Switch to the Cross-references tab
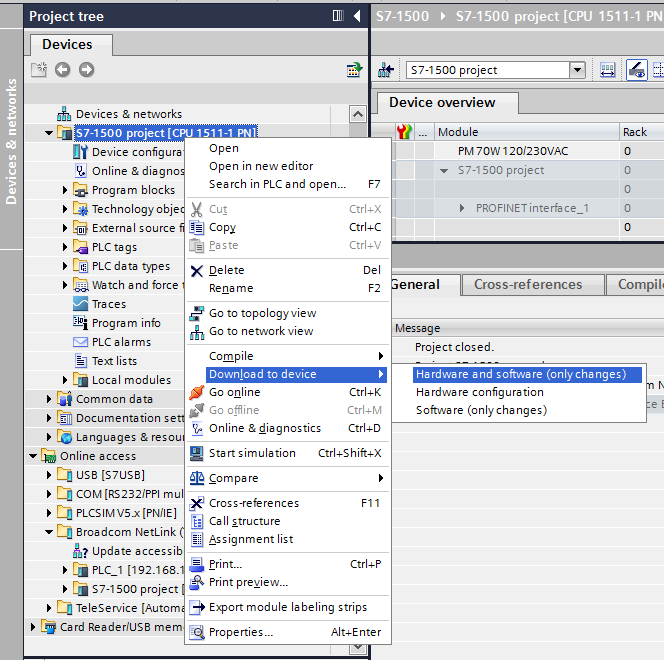Viewport: 664px width, 660px height. (x=527, y=285)
